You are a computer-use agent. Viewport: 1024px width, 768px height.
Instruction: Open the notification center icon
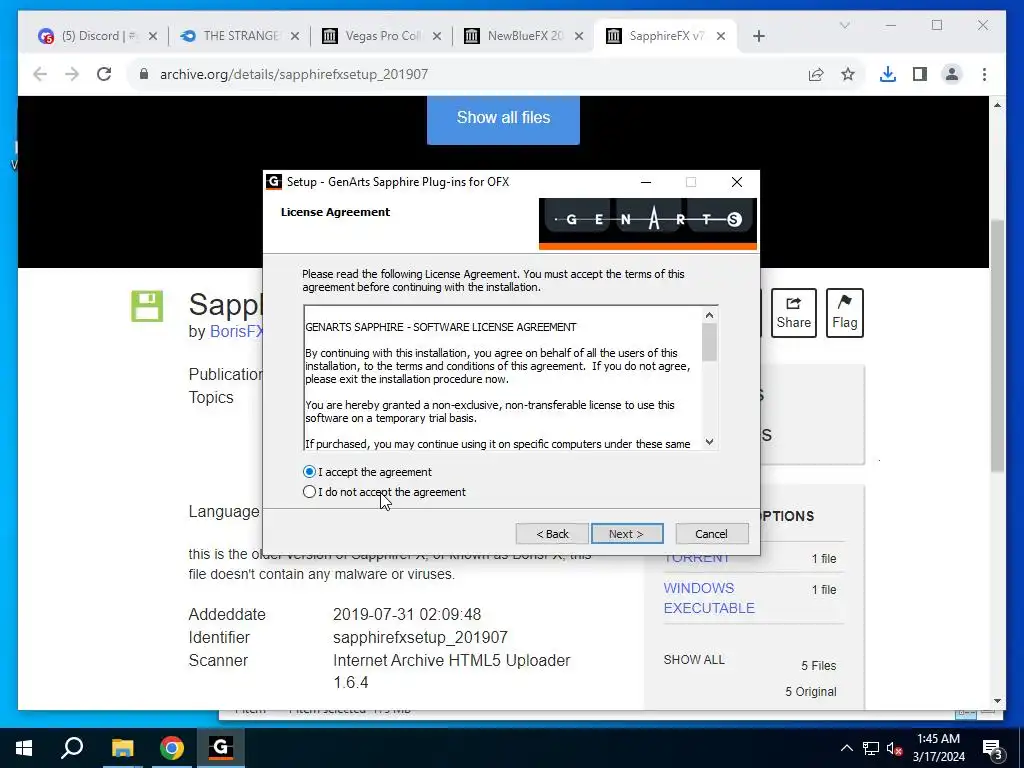[x=993, y=748]
